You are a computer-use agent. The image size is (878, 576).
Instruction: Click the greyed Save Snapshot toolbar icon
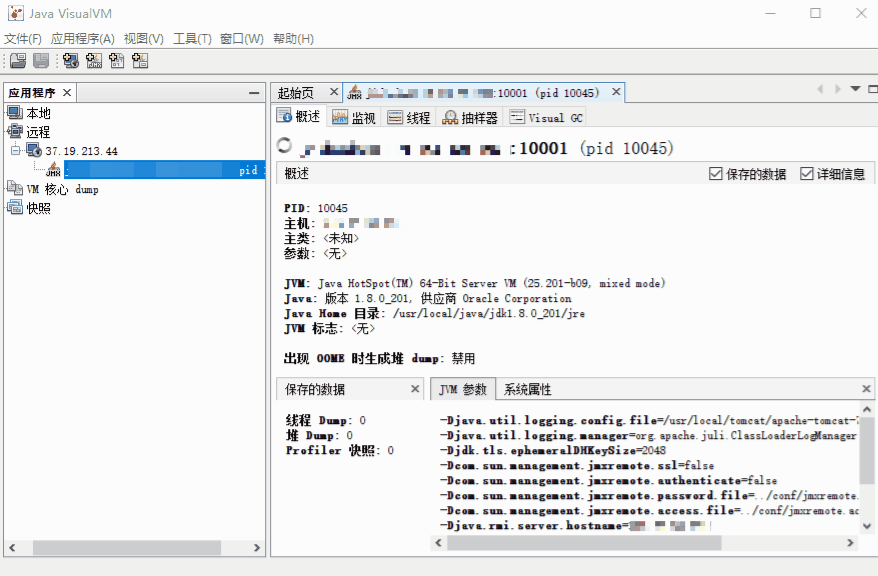[41, 60]
